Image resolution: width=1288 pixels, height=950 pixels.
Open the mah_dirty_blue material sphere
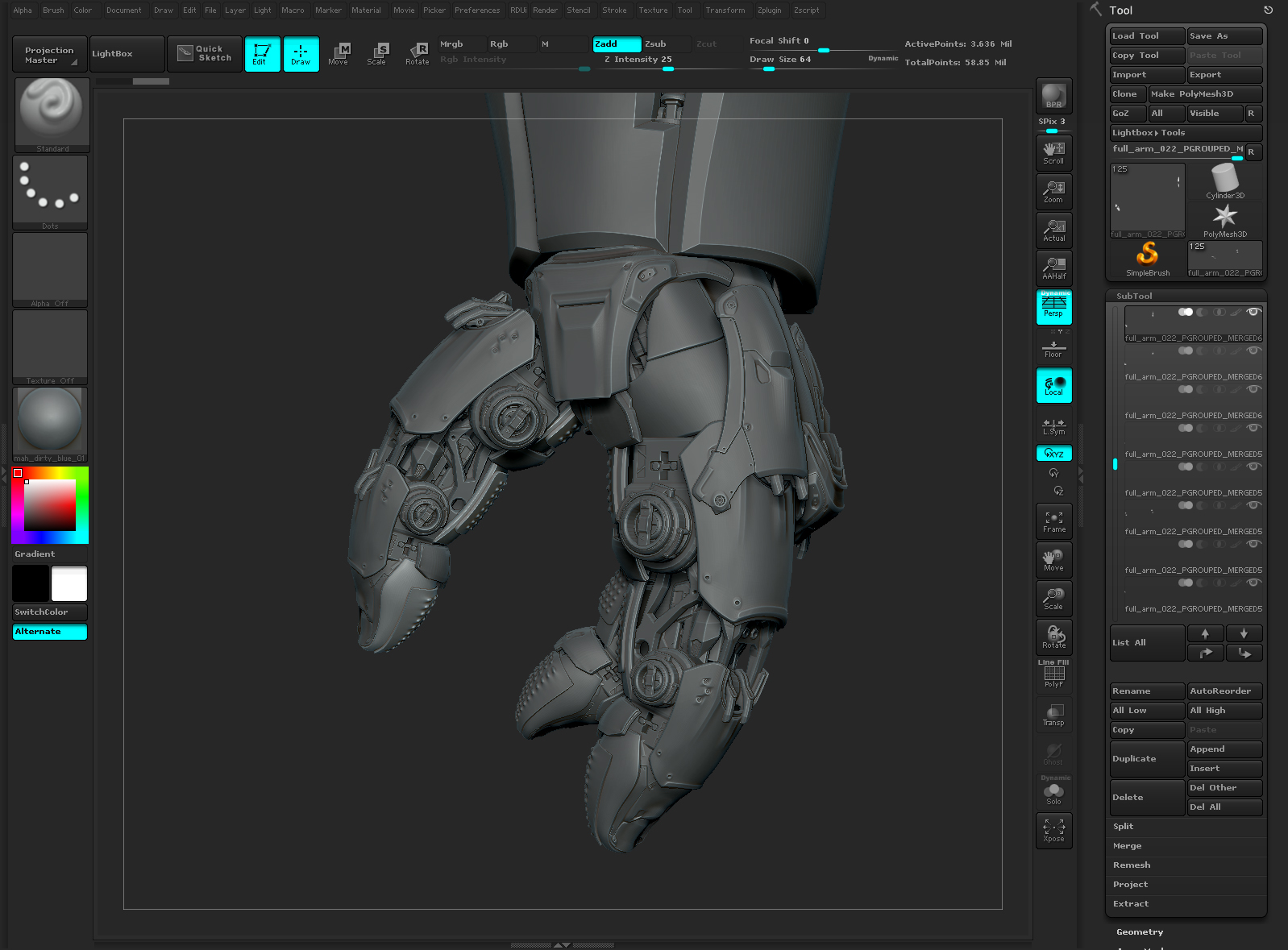click(x=50, y=425)
